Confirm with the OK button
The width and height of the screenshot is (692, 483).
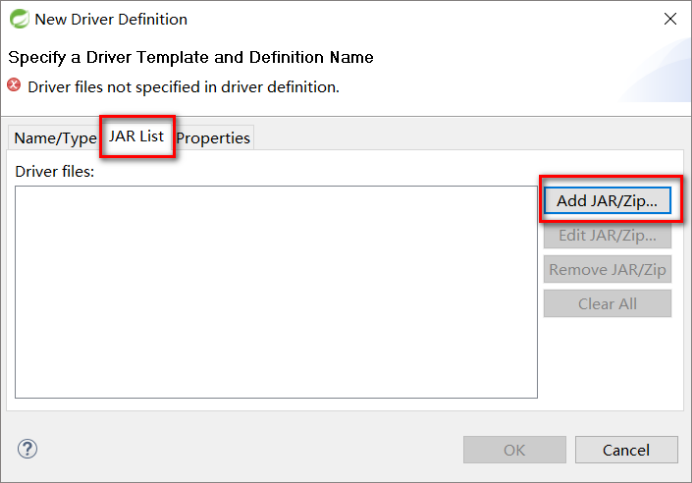515,450
